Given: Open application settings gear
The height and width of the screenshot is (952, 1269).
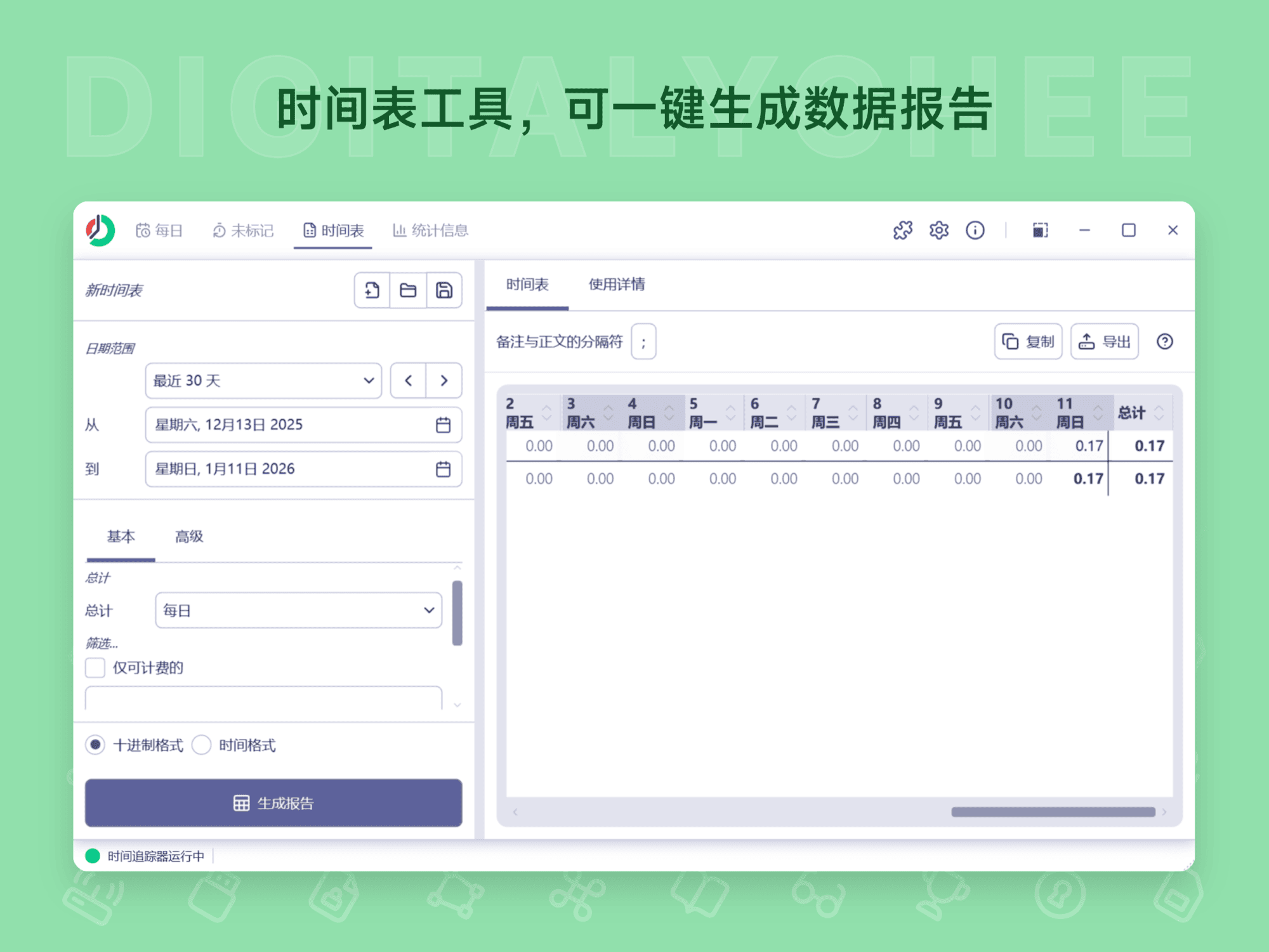Looking at the screenshot, I should click(x=938, y=230).
